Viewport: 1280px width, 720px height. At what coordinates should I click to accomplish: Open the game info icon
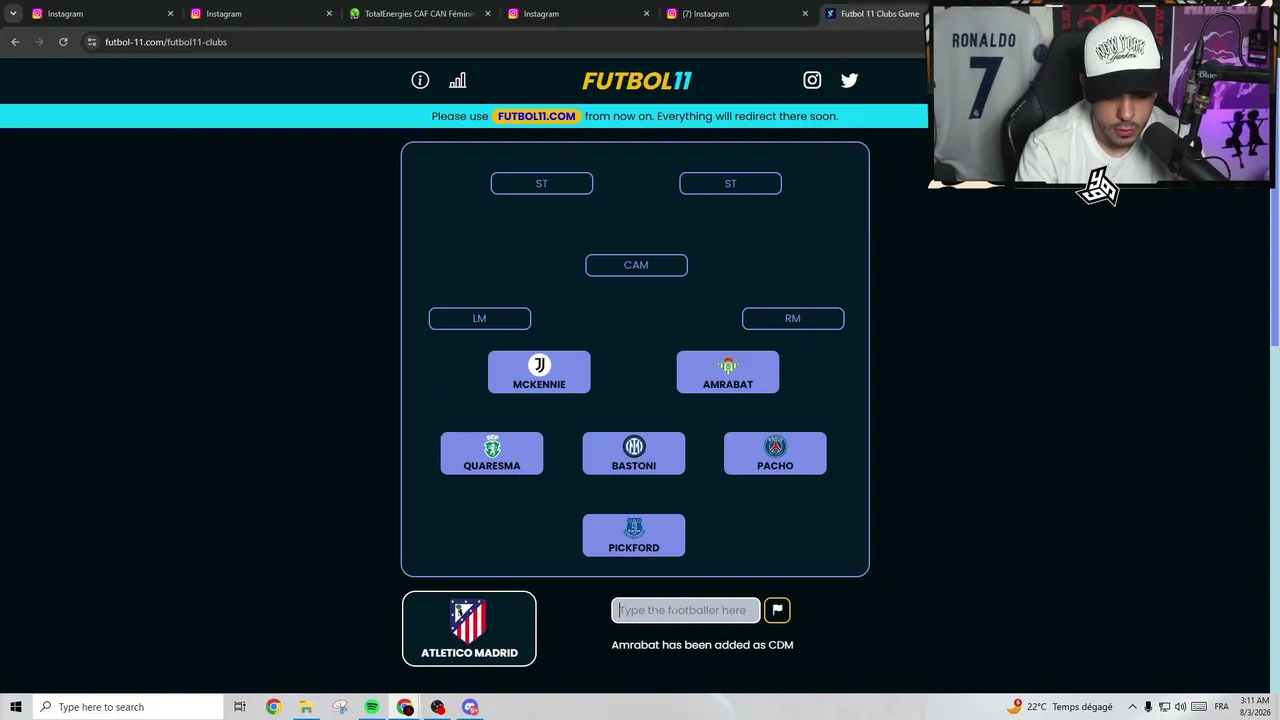(x=420, y=80)
